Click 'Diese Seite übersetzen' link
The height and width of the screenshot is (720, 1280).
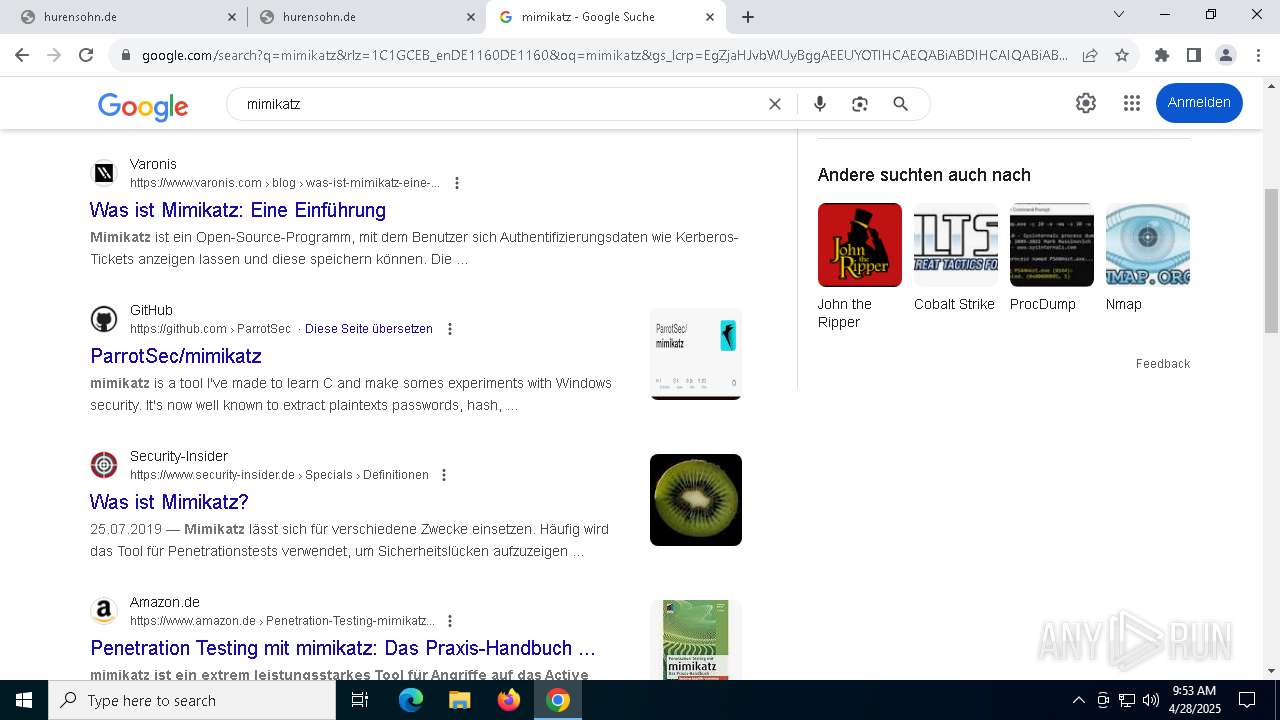(369, 329)
